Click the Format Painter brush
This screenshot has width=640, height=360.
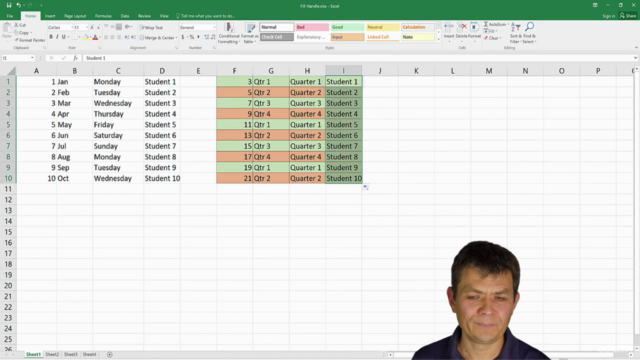click(17, 40)
